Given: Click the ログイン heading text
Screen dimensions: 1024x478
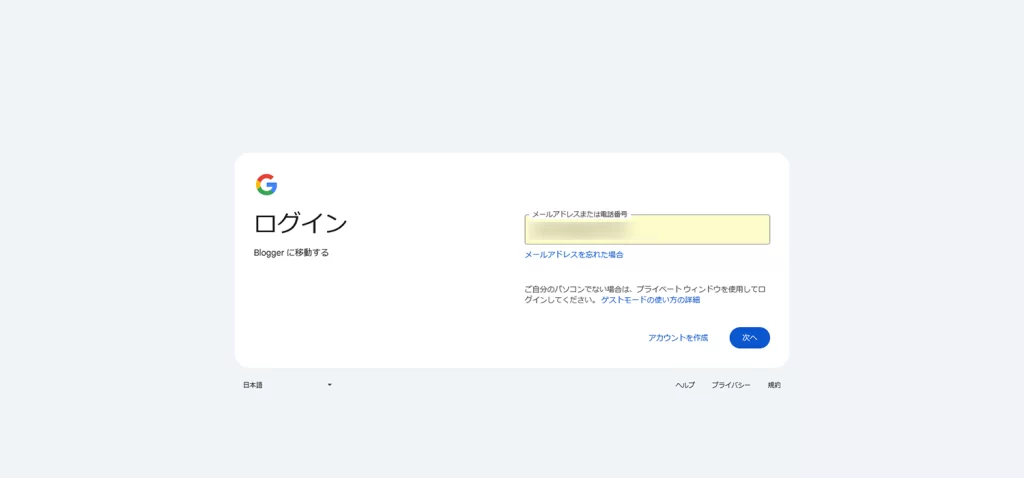Looking at the screenshot, I should coord(301,223).
